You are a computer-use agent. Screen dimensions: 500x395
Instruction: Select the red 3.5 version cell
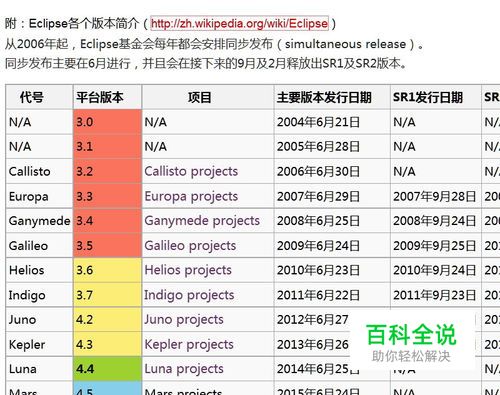click(107, 246)
